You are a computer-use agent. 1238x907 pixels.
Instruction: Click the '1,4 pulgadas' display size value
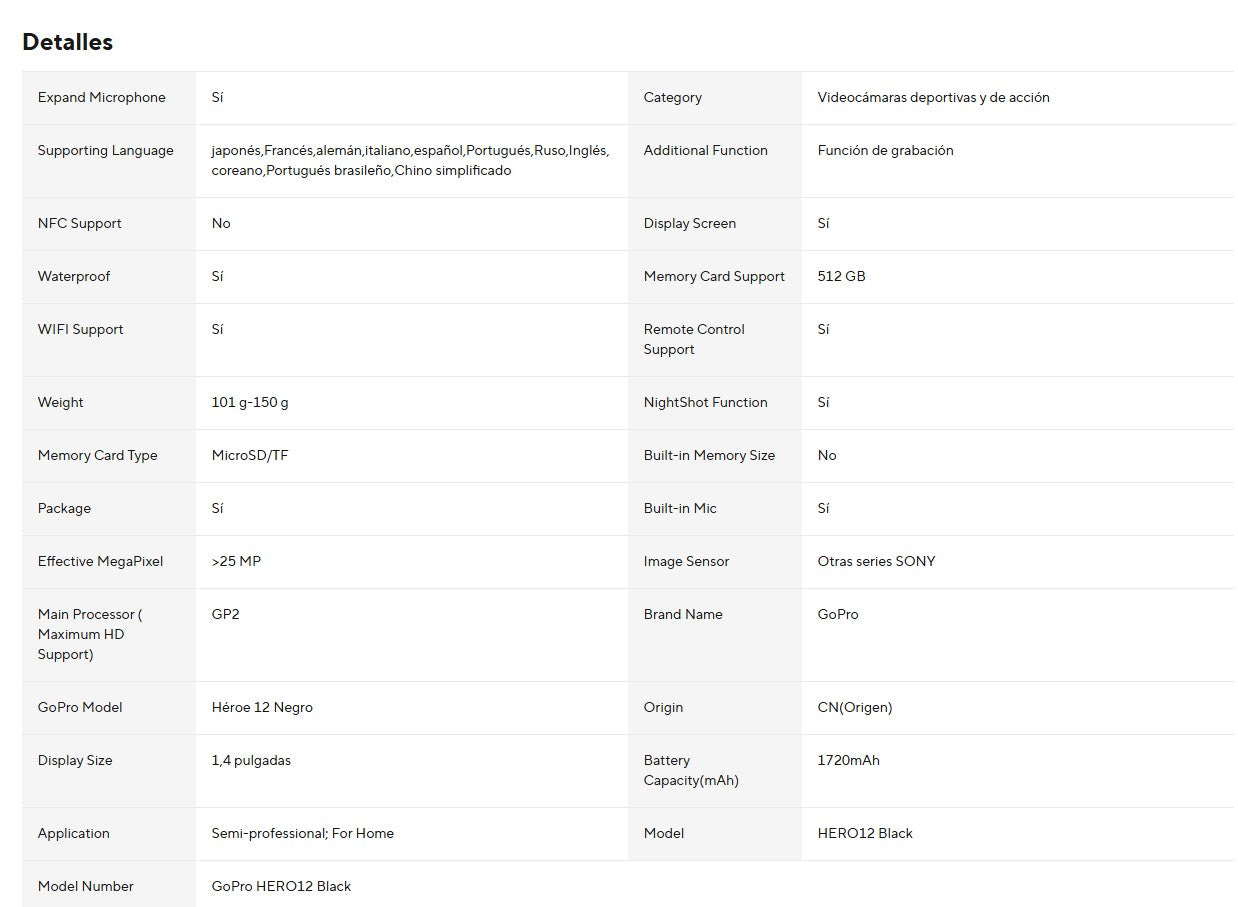pyautogui.click(x=251, y=760)
